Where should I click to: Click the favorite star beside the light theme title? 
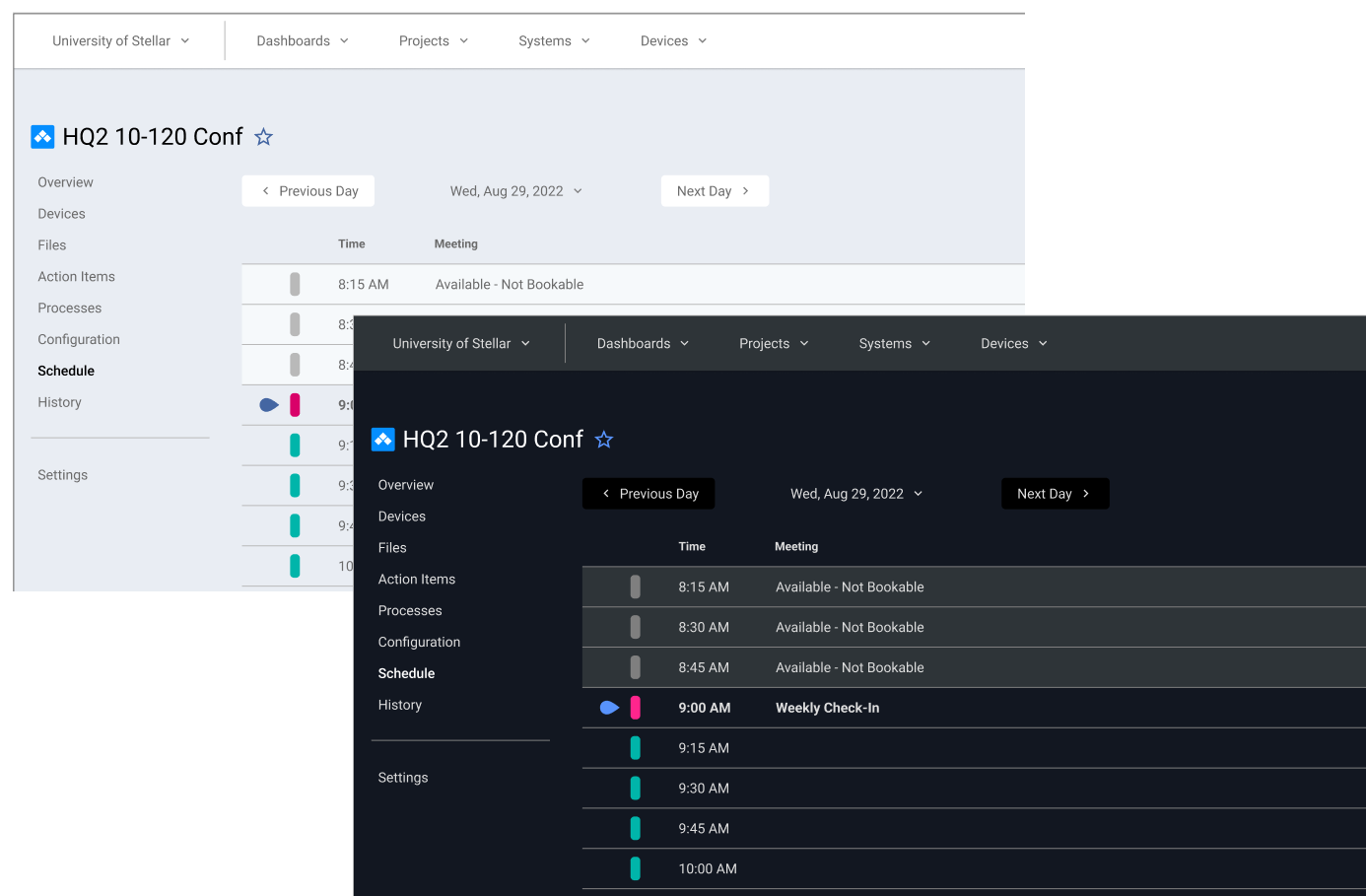[263, 137]
